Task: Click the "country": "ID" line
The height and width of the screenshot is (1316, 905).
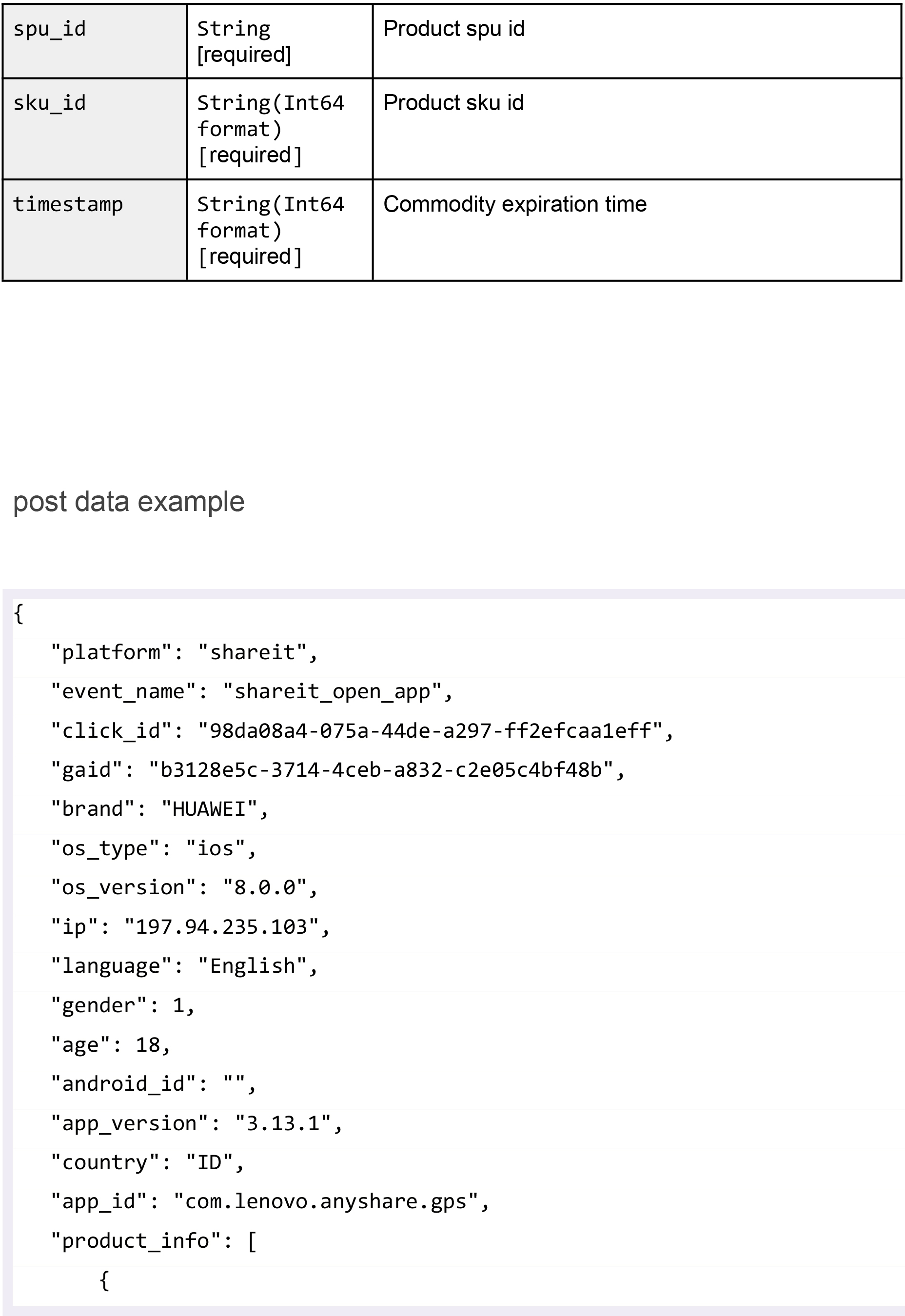Action: [x=147, y=1162]
